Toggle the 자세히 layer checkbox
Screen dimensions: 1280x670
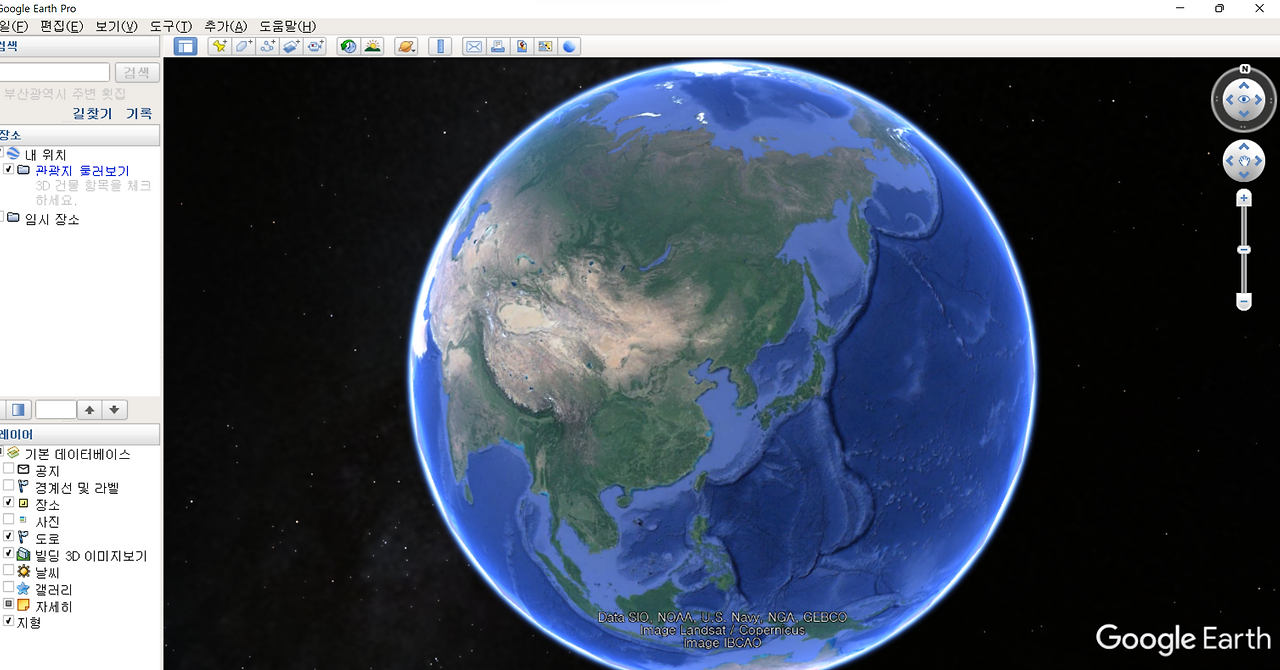pos(8,605)
